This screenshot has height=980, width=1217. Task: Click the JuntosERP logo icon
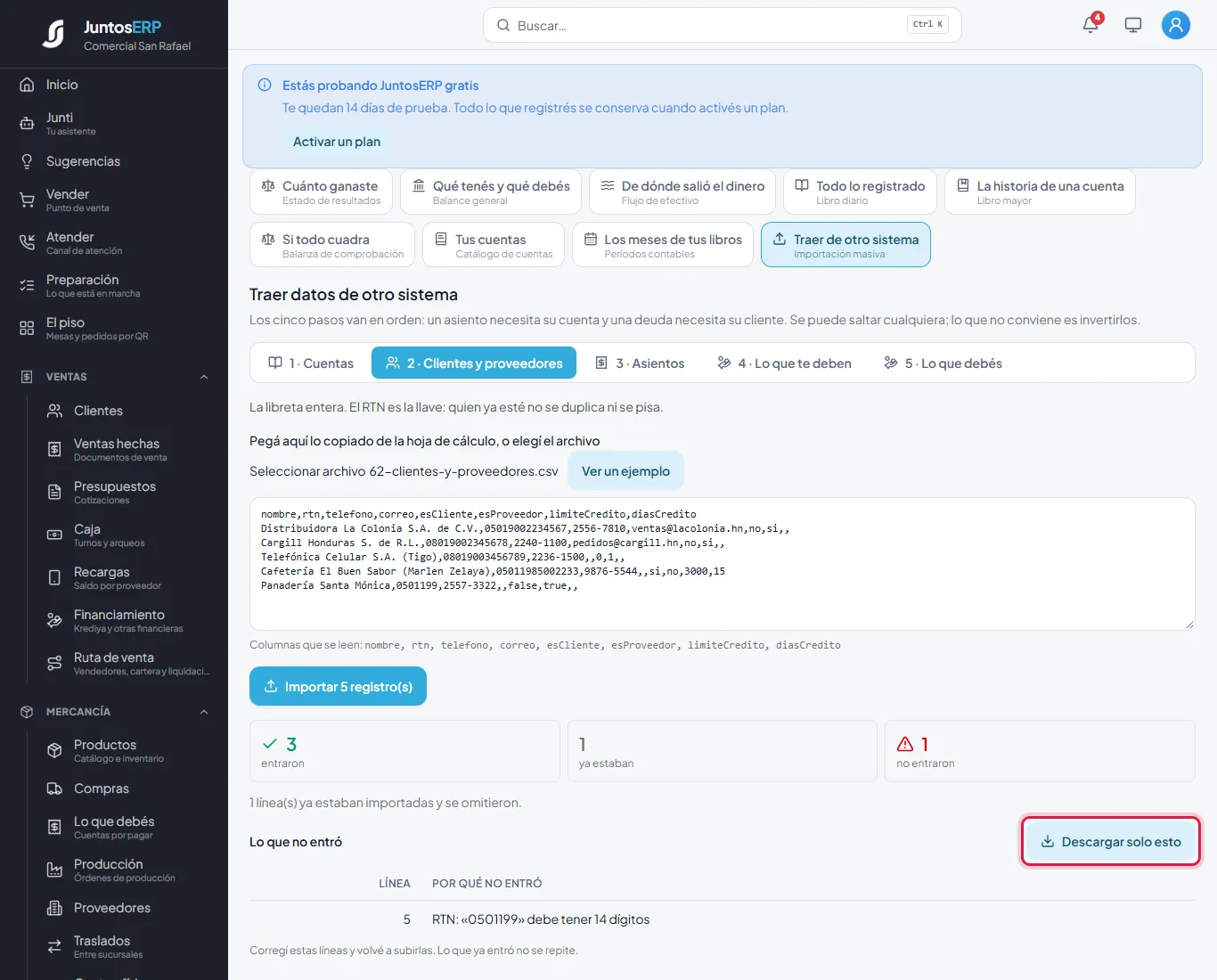[53, 34]
